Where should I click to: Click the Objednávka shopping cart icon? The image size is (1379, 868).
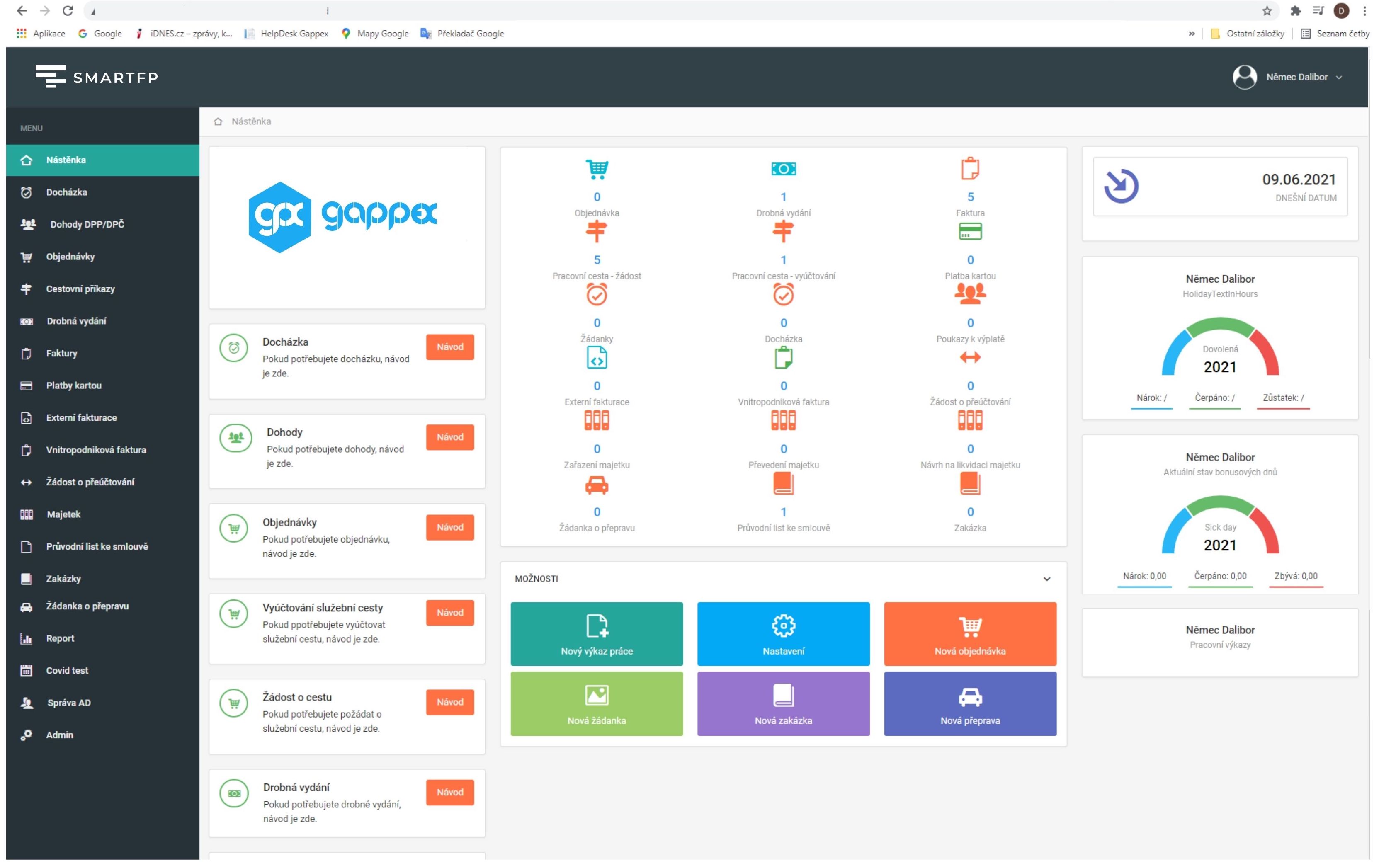[x=597, y=169]
